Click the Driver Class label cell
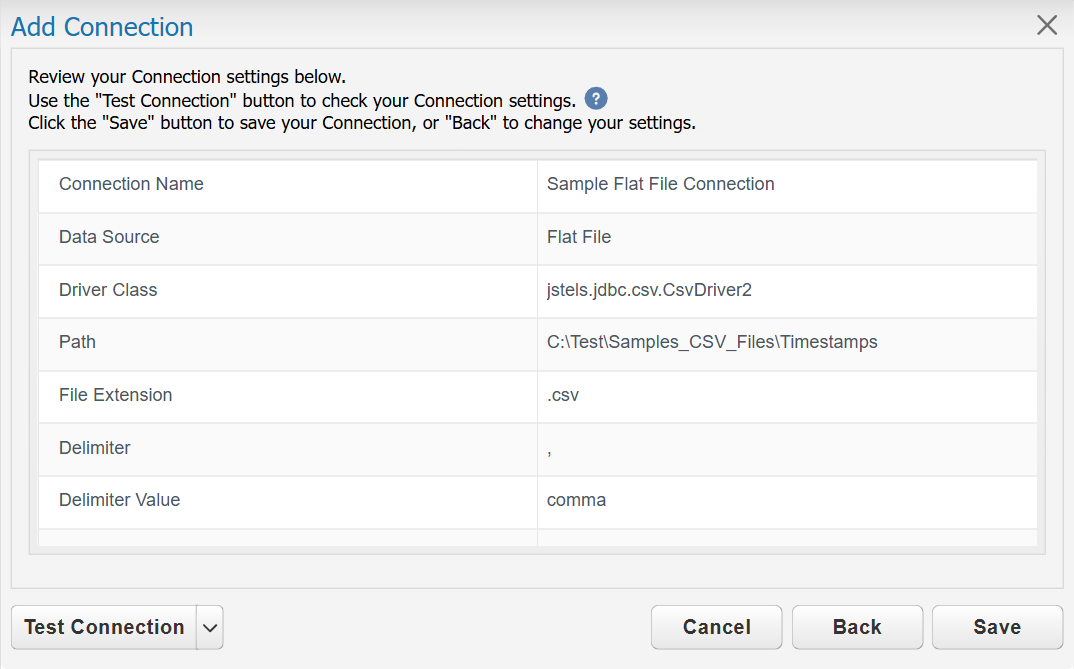Viewport: 1074px width, 669px height. [x=288, y=290]
